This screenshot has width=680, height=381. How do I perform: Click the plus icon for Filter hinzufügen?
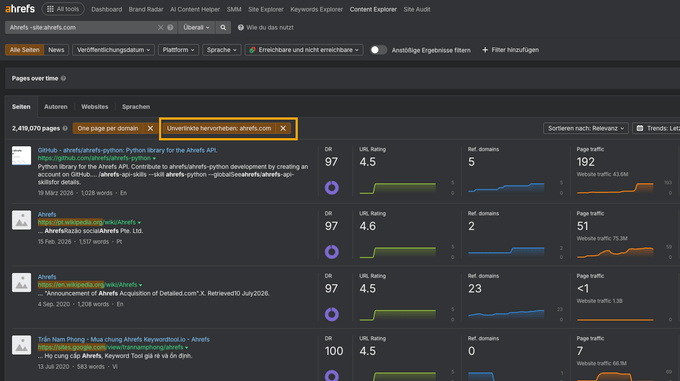pyautogui.click(x=485, y=50)
